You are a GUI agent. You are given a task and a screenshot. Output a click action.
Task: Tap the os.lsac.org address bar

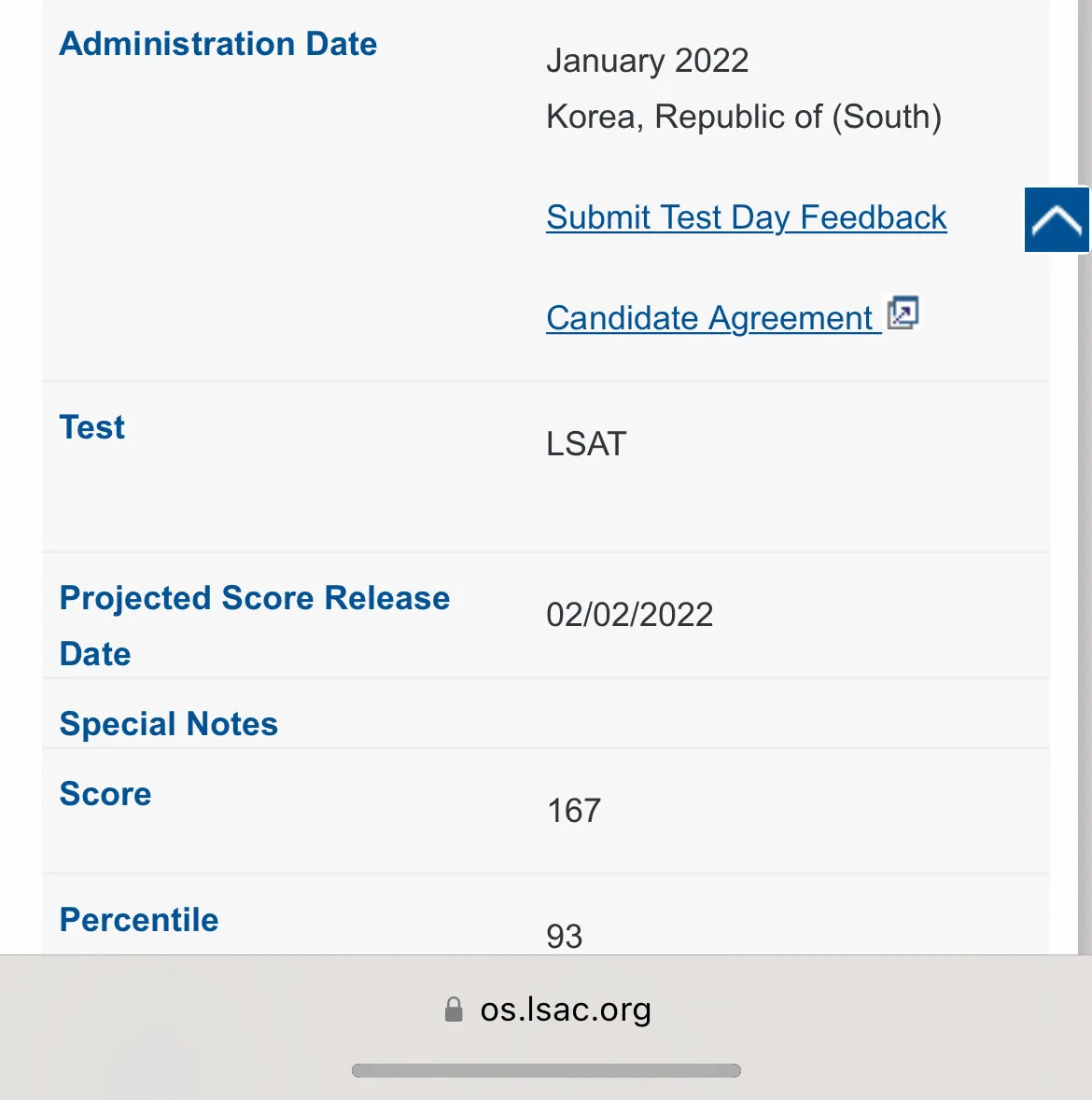[x=565, y=1009]
